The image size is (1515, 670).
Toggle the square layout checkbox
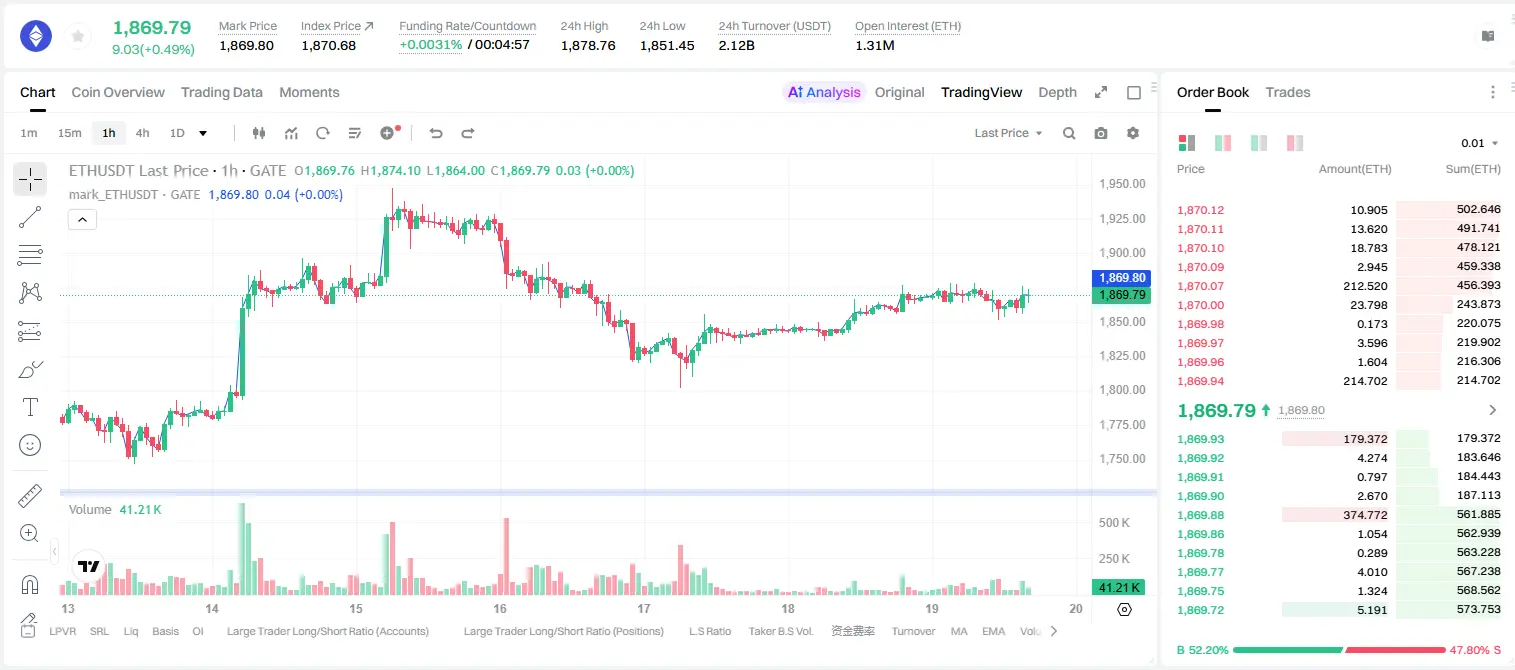(1134, 92)
